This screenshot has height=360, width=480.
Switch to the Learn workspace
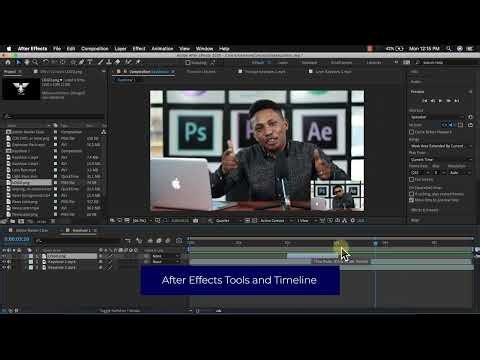[x=283, y=63]
